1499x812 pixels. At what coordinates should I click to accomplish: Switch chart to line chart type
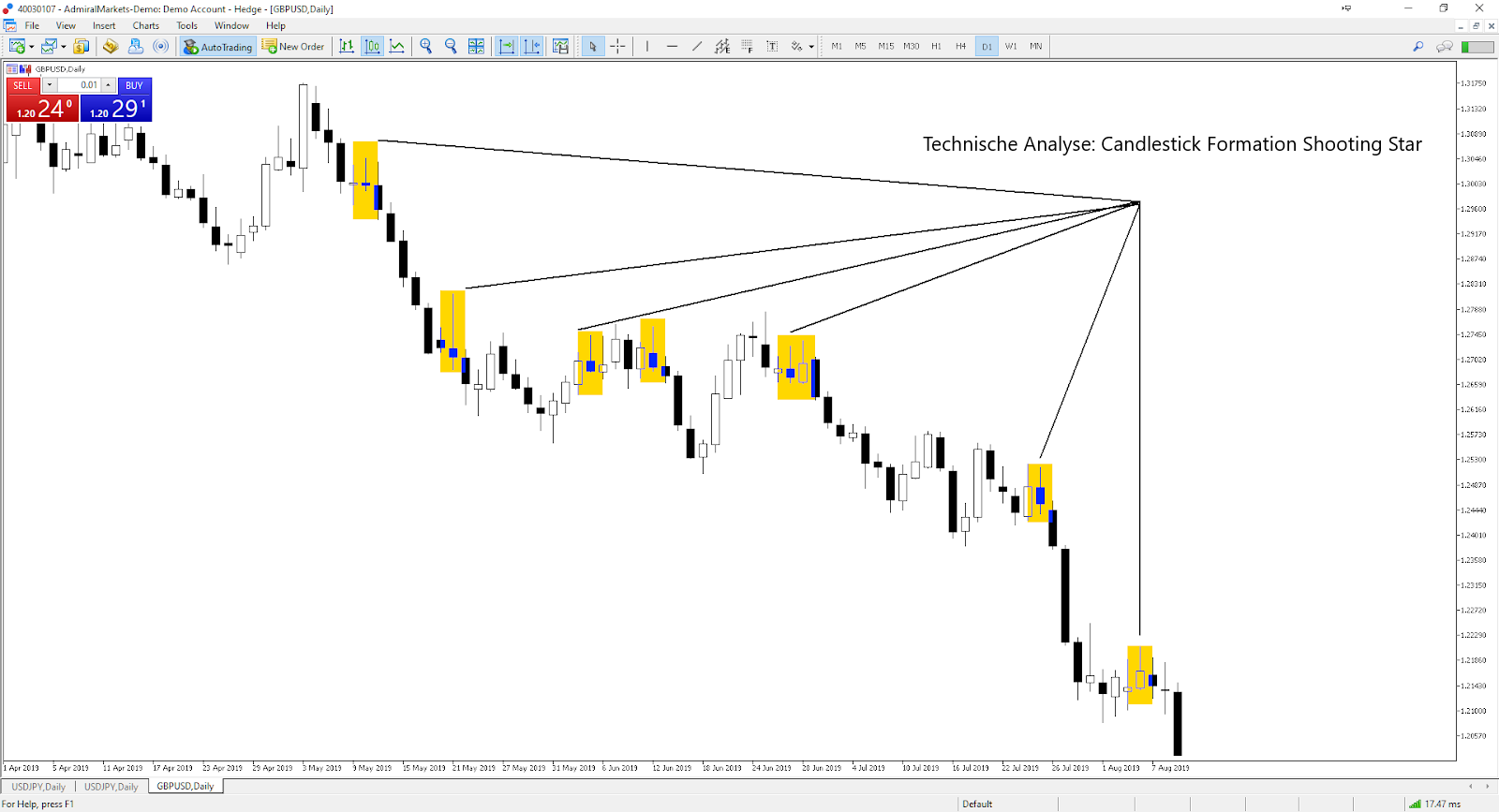[397, 46]
